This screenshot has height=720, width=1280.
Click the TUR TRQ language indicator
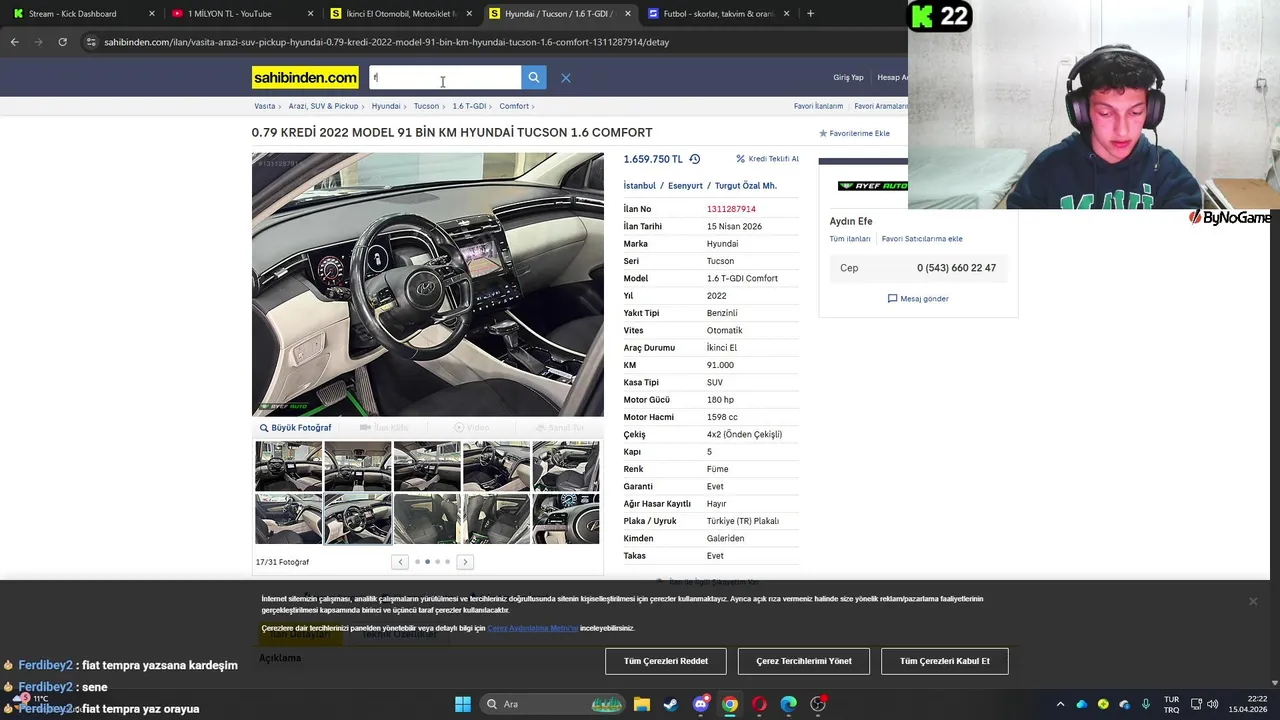click(x=1171, y=704)
